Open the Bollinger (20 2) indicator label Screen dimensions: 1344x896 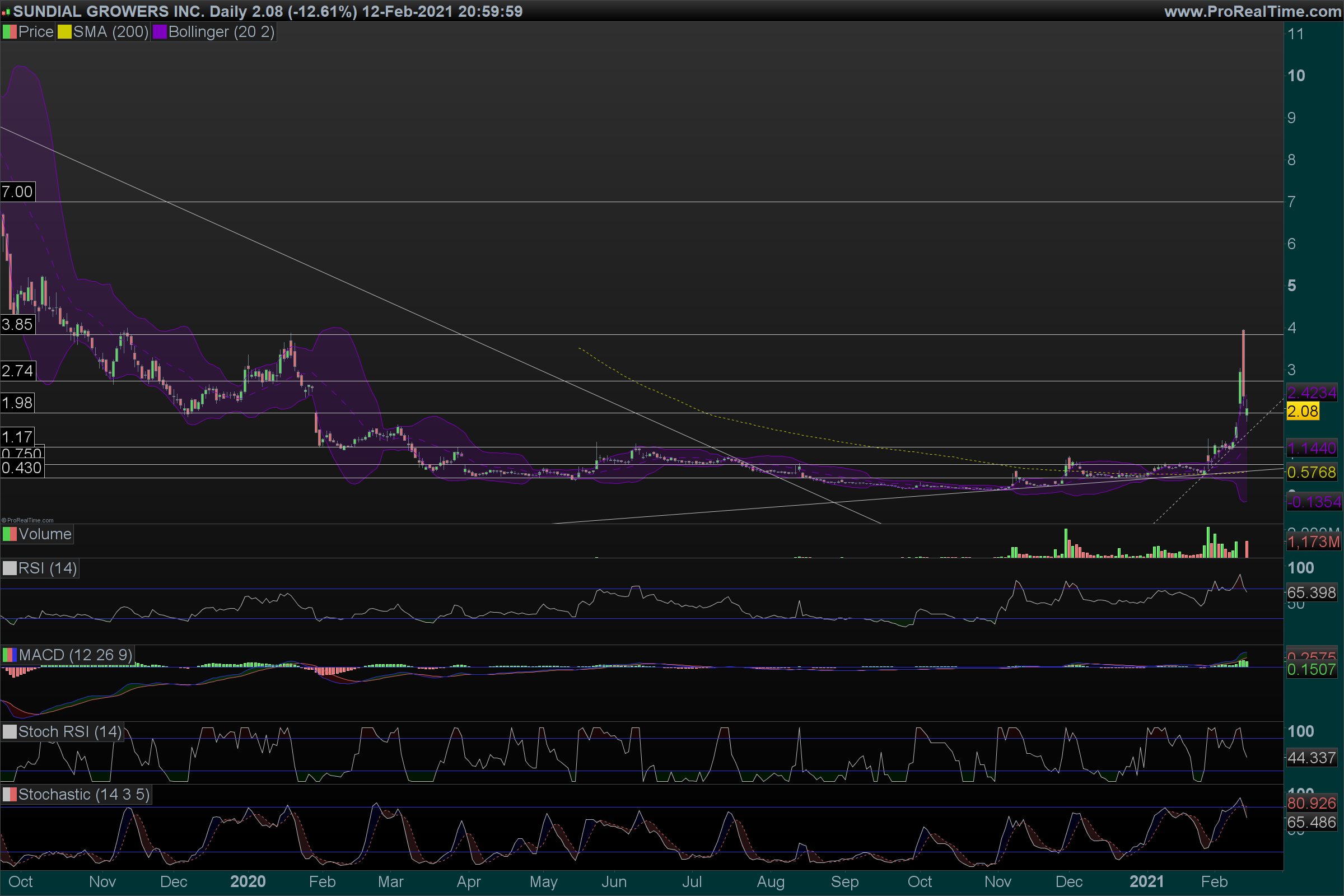pos(221,32)
